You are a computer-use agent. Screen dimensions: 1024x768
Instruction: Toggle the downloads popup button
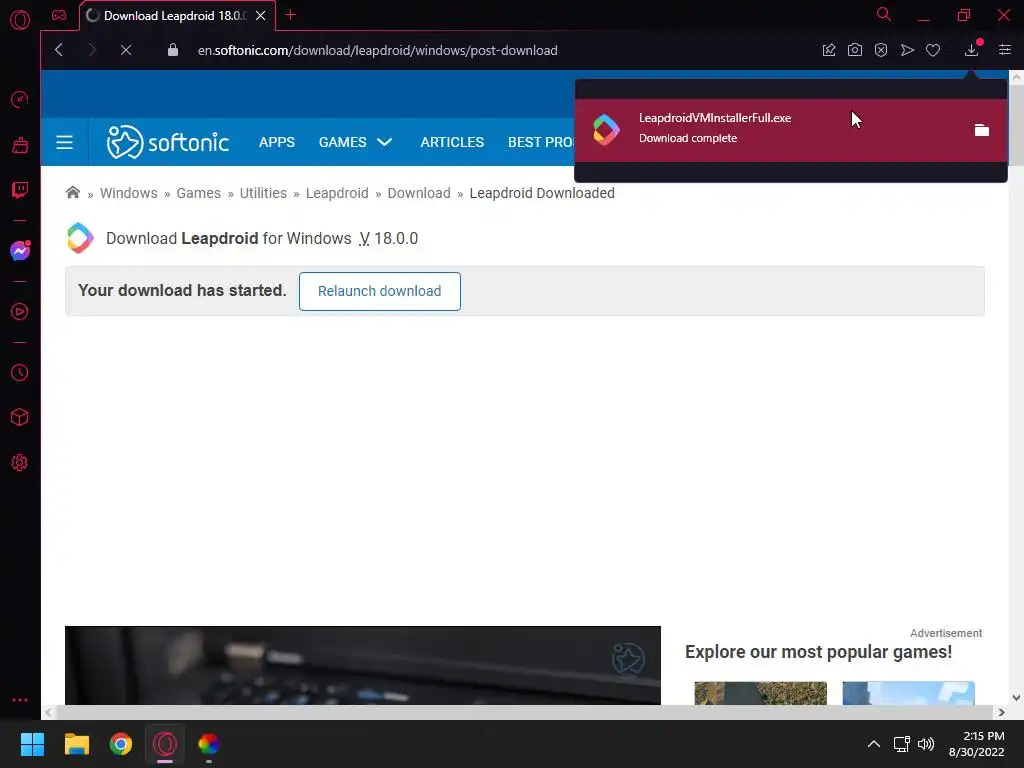[972, 50]
